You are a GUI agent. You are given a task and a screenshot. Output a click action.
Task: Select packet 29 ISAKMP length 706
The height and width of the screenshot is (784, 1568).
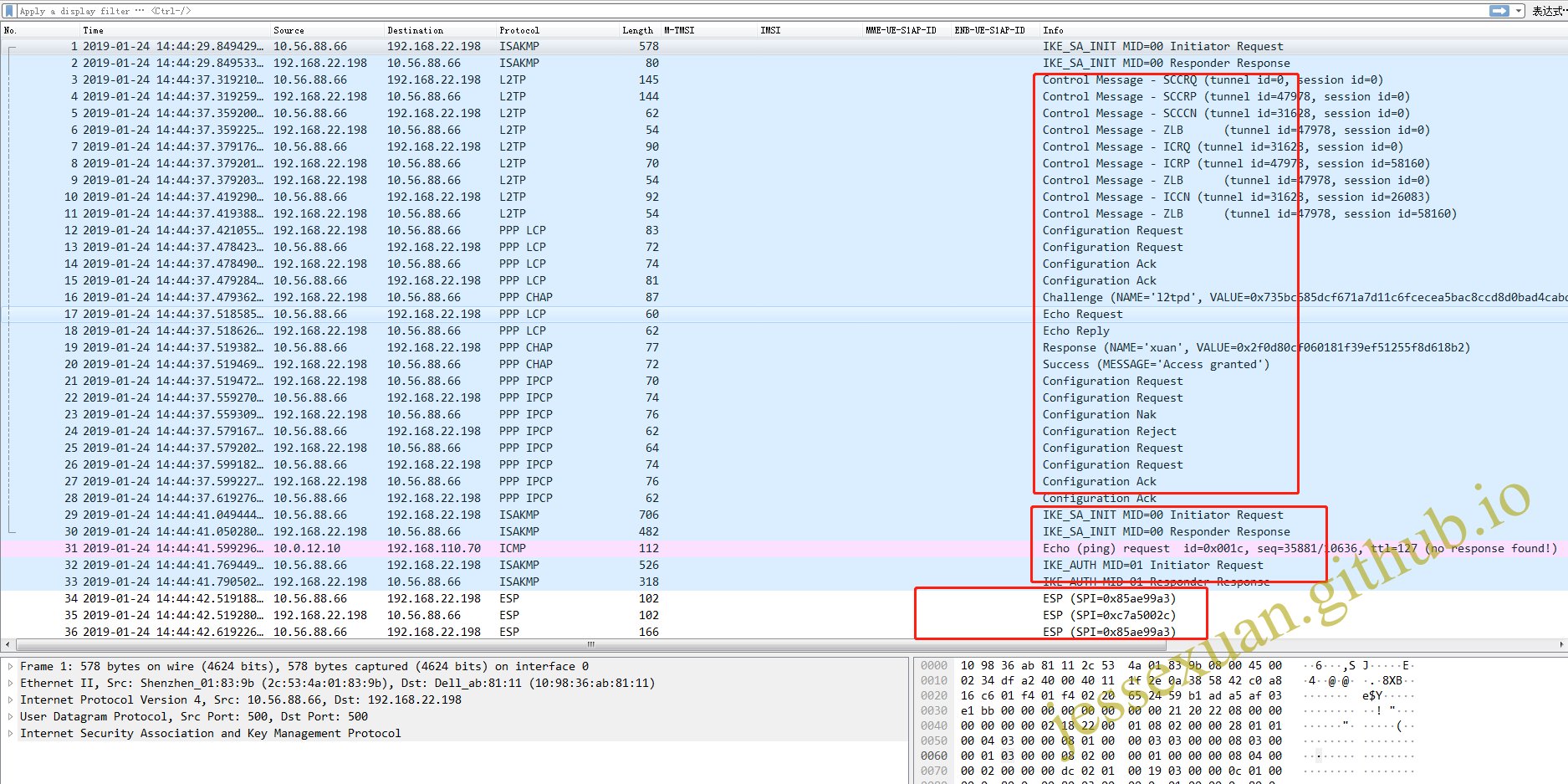[x=784, y=515]
